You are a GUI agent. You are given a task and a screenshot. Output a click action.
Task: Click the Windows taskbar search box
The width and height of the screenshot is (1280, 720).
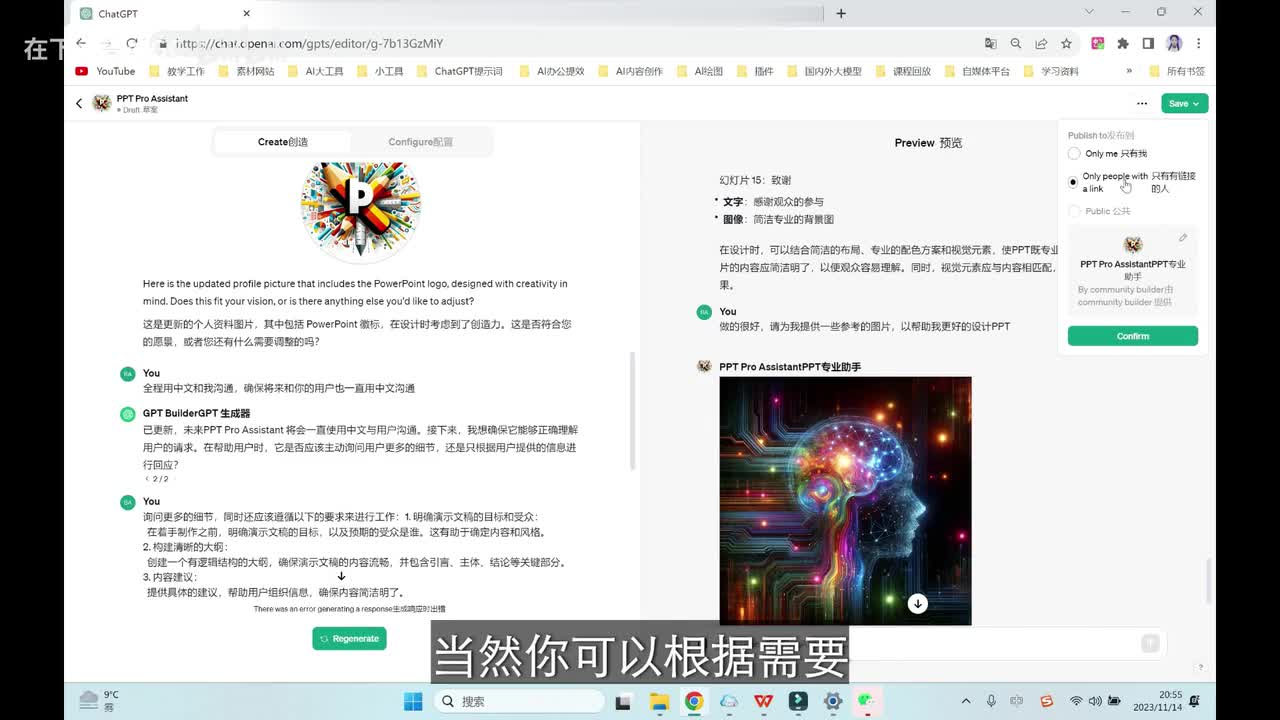point(518,701)
